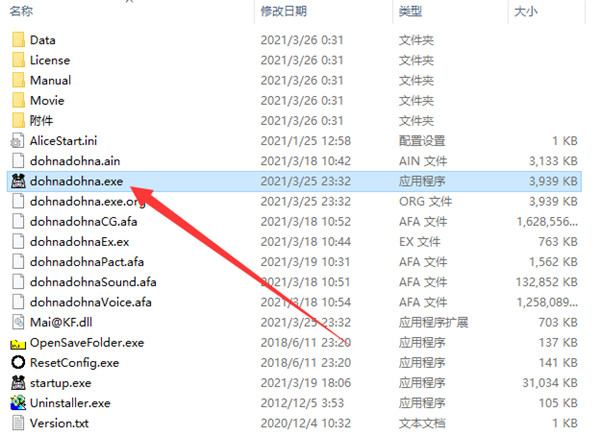Click the startup.exe application icon
The height and width of the screenshot is (435, 600).
click(x=18, y=383)
